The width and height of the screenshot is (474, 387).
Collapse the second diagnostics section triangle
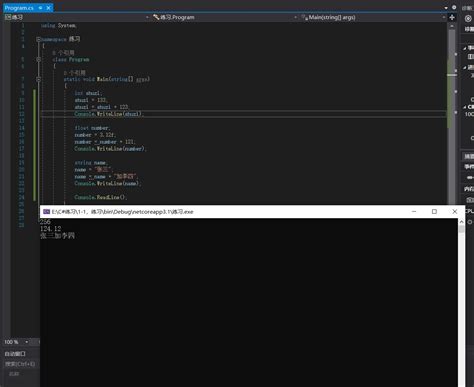(x=464, y=68)
